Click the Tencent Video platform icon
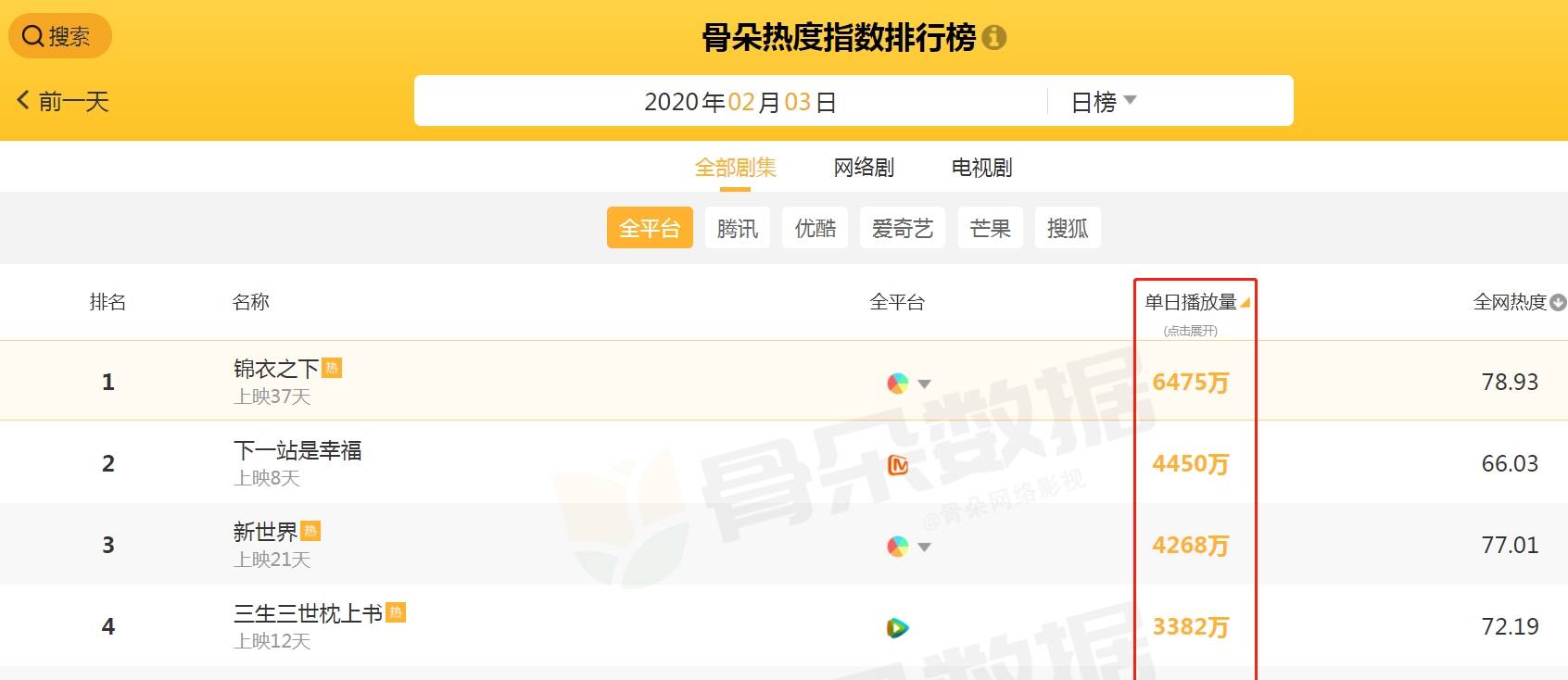1568x680 pixels. [x=897, y=628]
